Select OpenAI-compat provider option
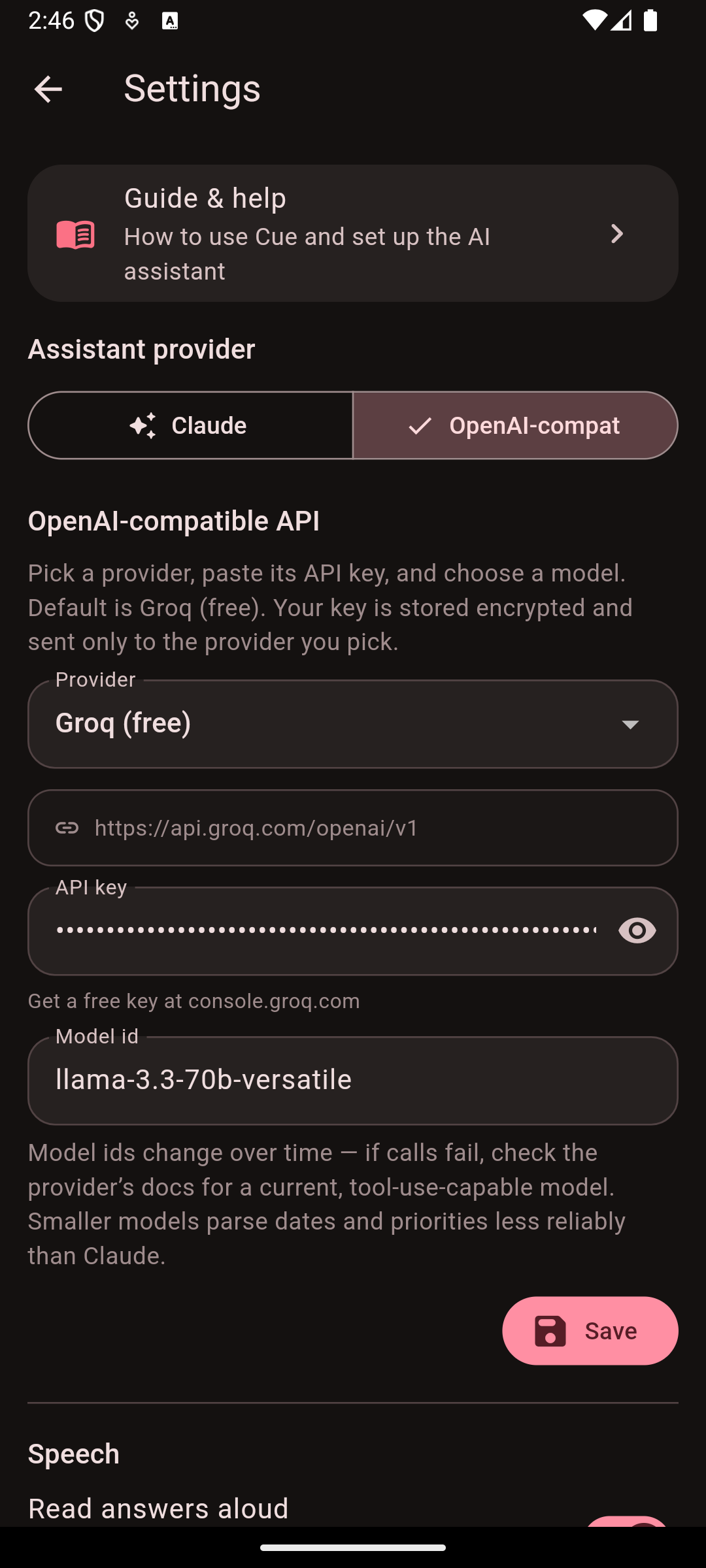Image resolution: width=706 pixels, height=1568 pixels. 515,425
